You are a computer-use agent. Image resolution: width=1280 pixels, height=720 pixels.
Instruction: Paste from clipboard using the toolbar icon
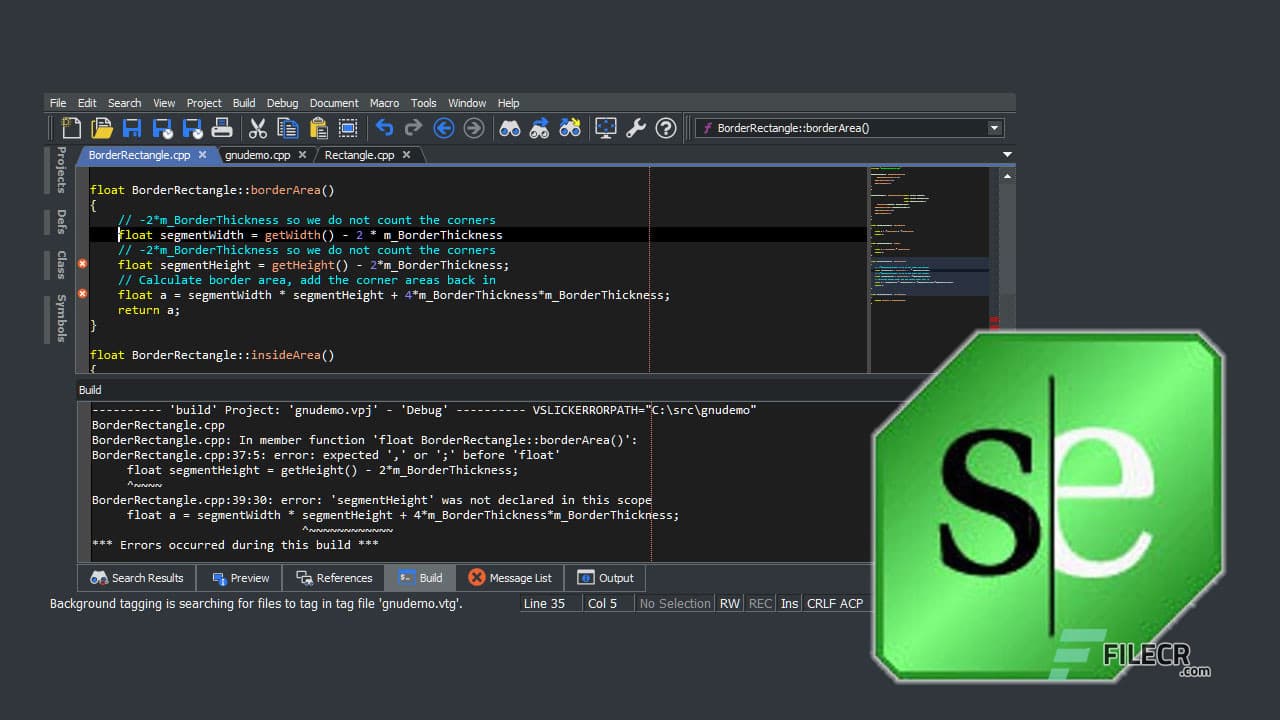pos(318,127)
